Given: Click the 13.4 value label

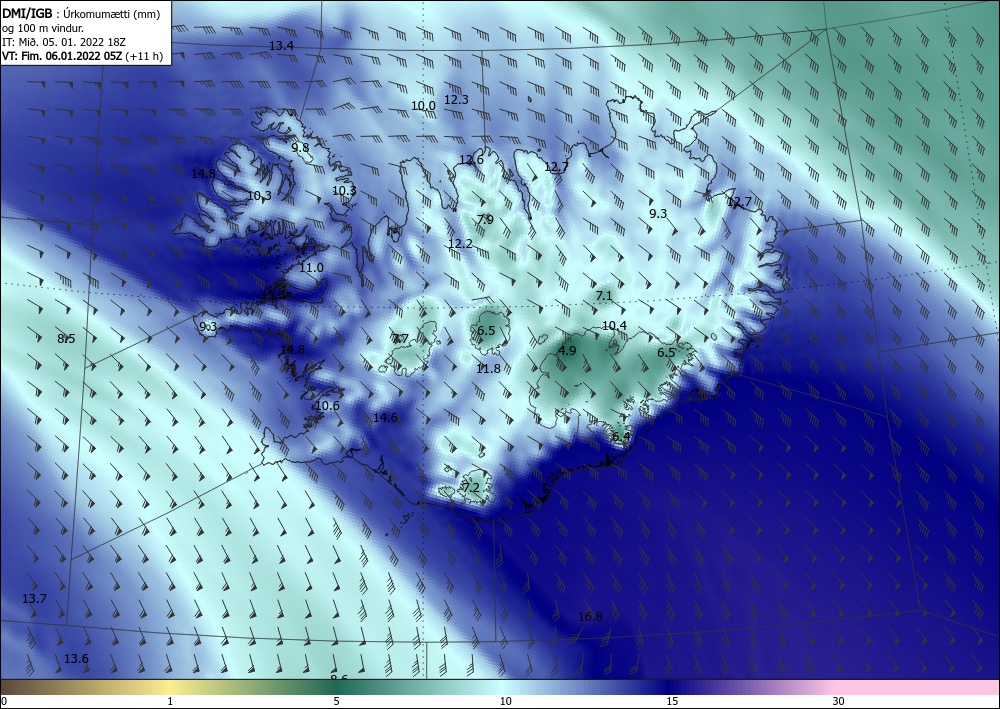Looking at the screenshot, I should coord(281,46).
